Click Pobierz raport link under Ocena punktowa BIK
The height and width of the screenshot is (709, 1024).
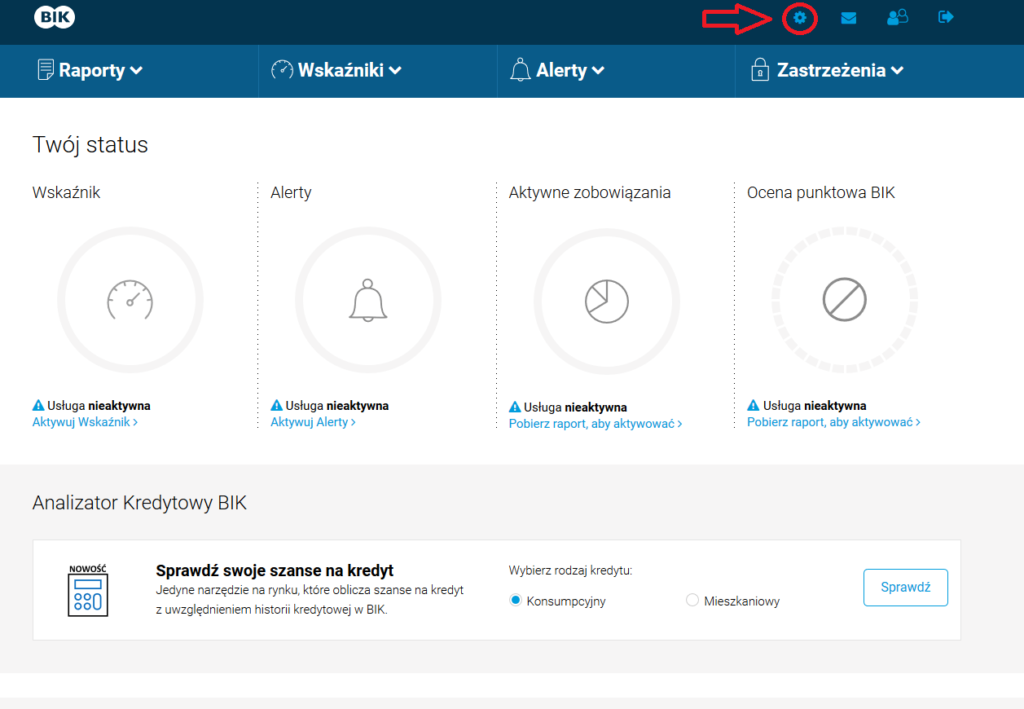pyautogui.click(x=833, y=422)
